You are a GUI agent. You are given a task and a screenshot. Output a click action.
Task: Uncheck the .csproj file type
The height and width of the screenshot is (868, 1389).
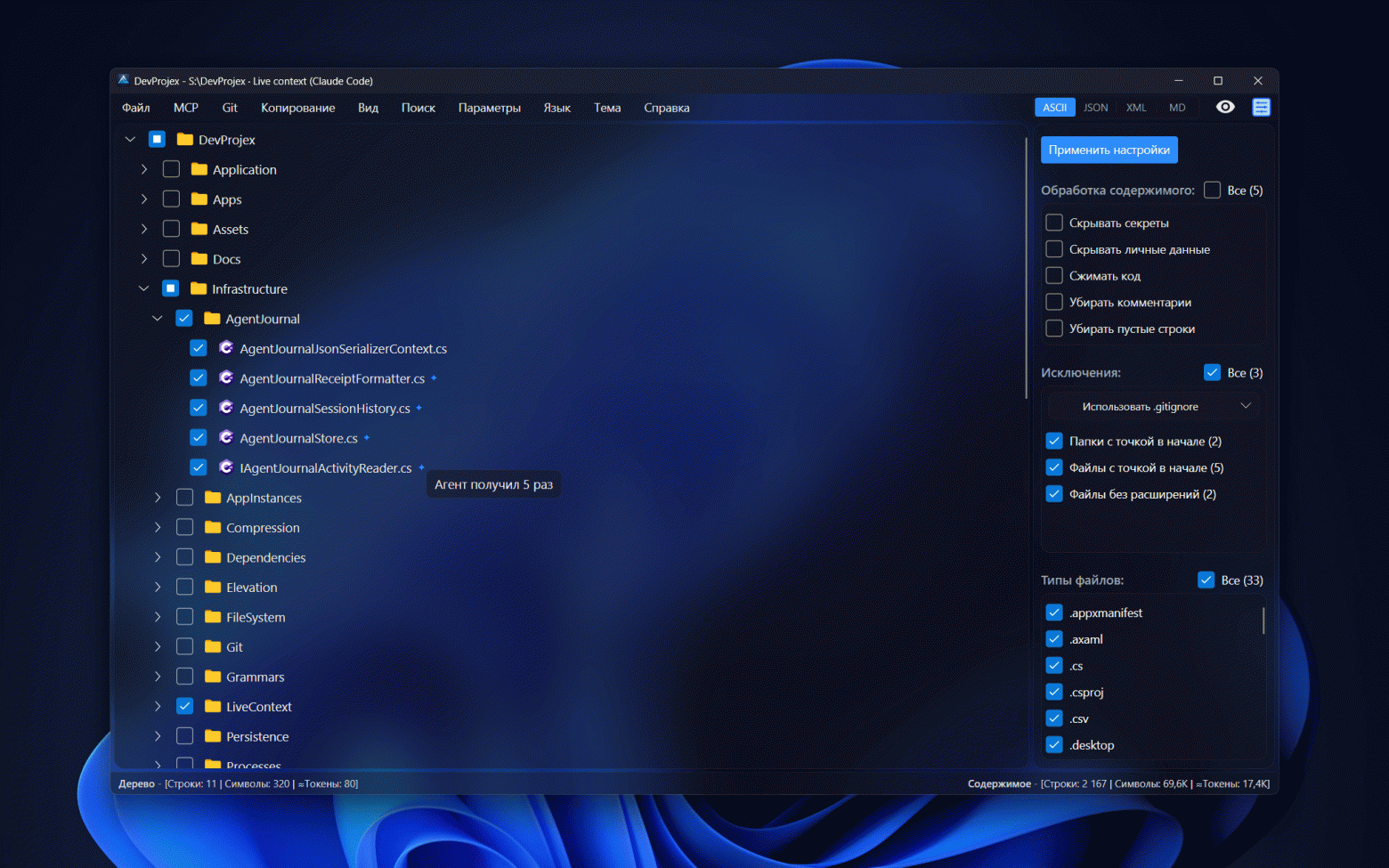coord(1054,692)
